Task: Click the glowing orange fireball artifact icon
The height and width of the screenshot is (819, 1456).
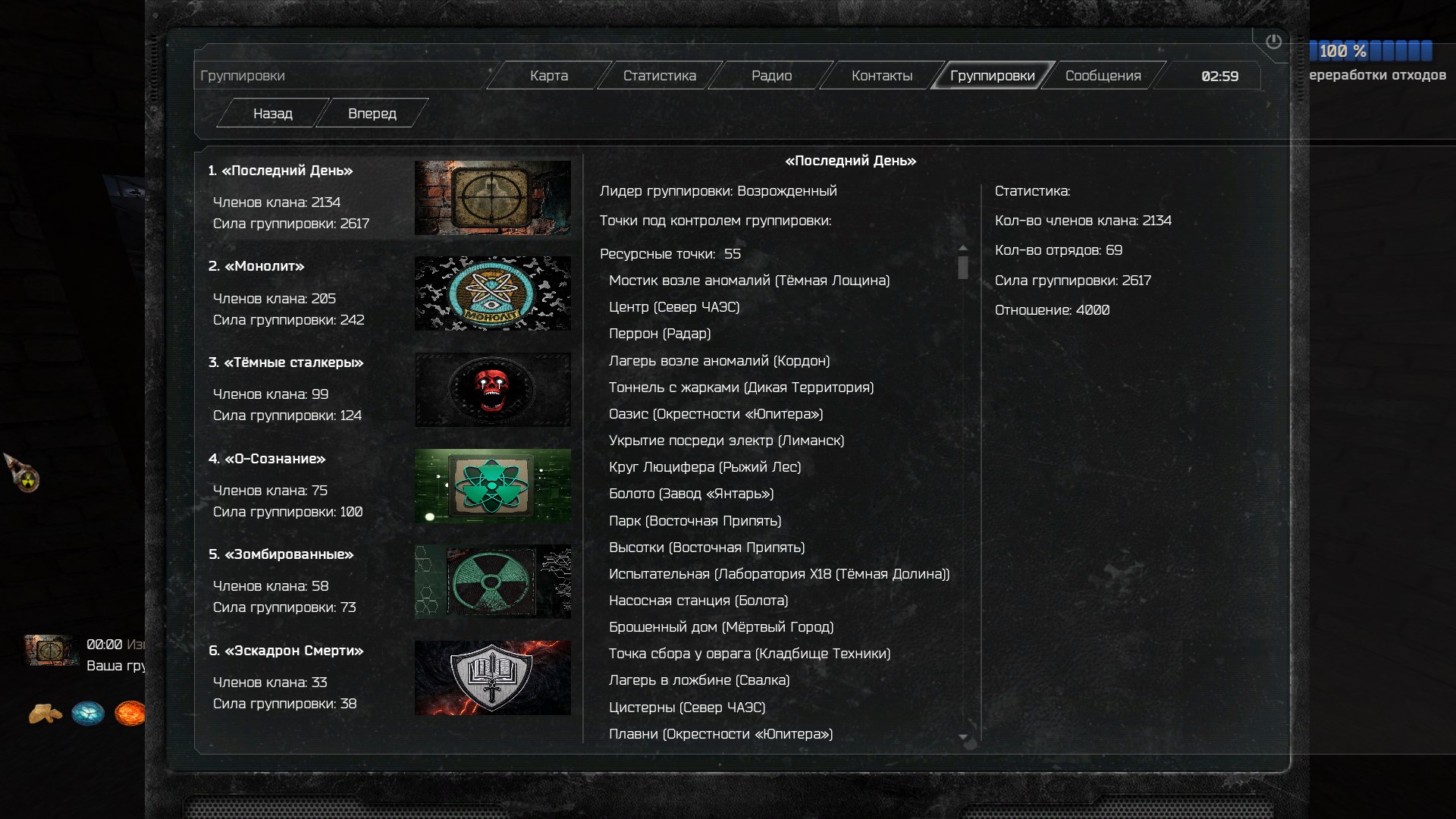Action: tap(130, 714)
